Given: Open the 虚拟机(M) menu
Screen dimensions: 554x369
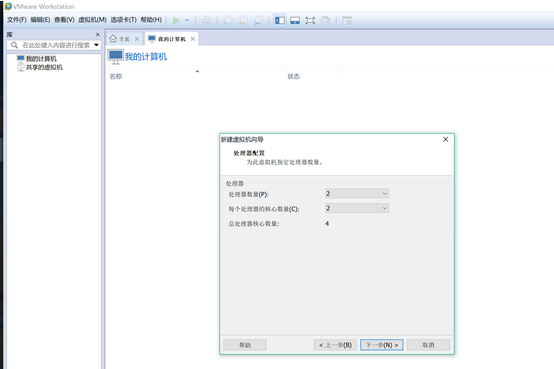Looking at the screenshot, I should click(92, 20).
